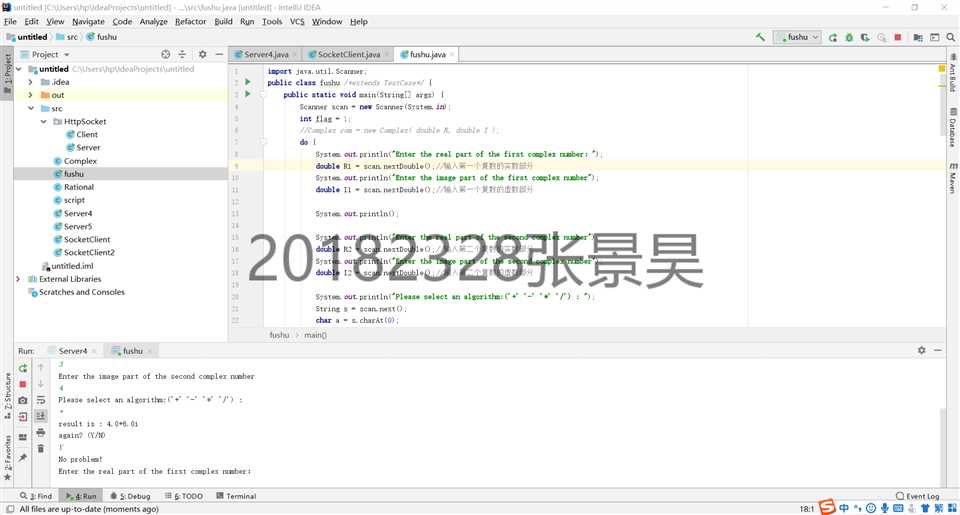The height and width of the screenshot is (515, 960).
Task: Toggle tool window bars in status corner
Action: (9, 509)
